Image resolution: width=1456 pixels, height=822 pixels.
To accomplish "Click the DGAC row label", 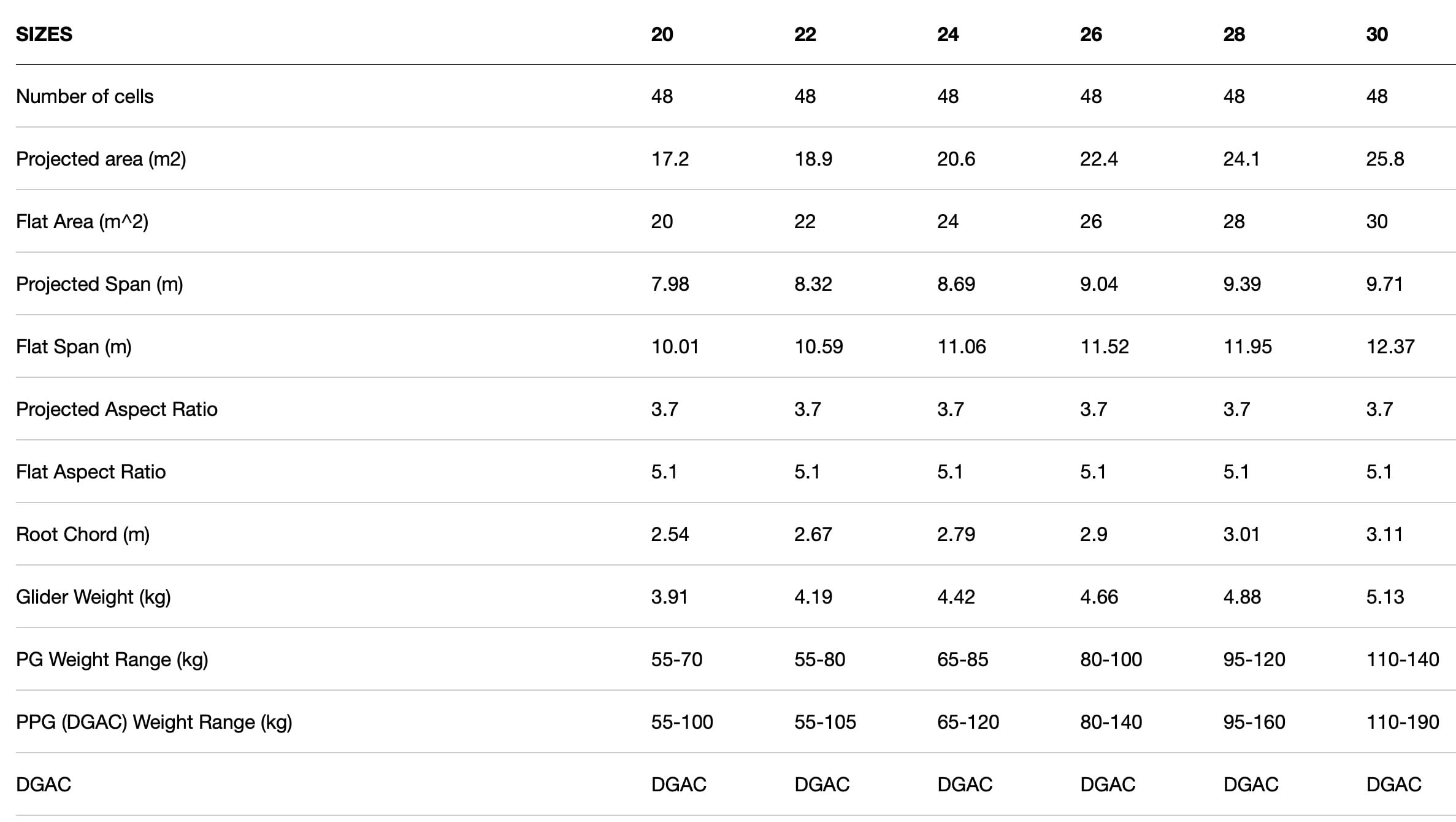I will 44,785.
